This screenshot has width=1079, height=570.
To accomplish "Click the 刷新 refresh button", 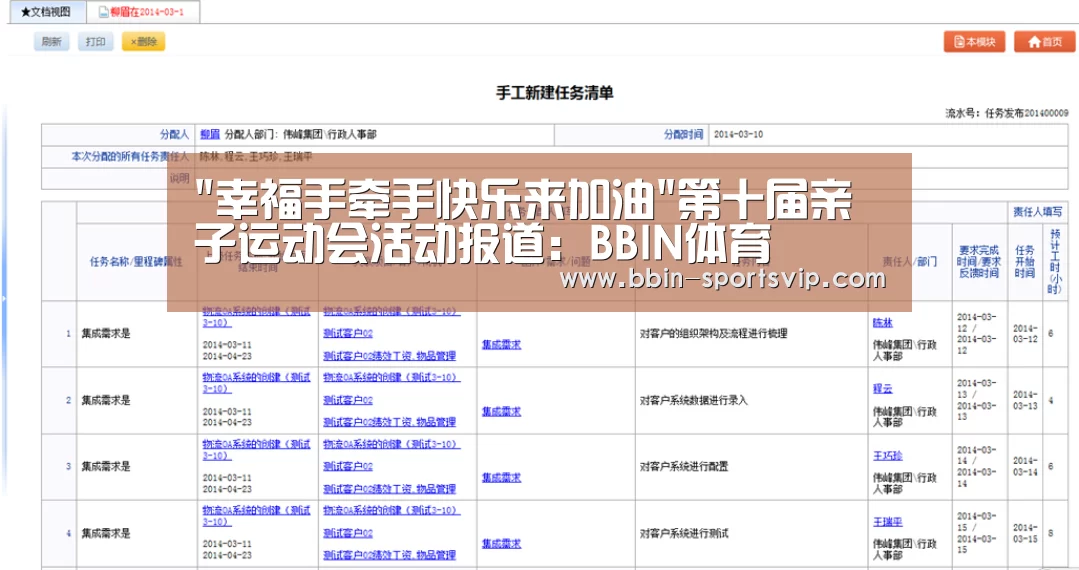I will coord(52,42).
